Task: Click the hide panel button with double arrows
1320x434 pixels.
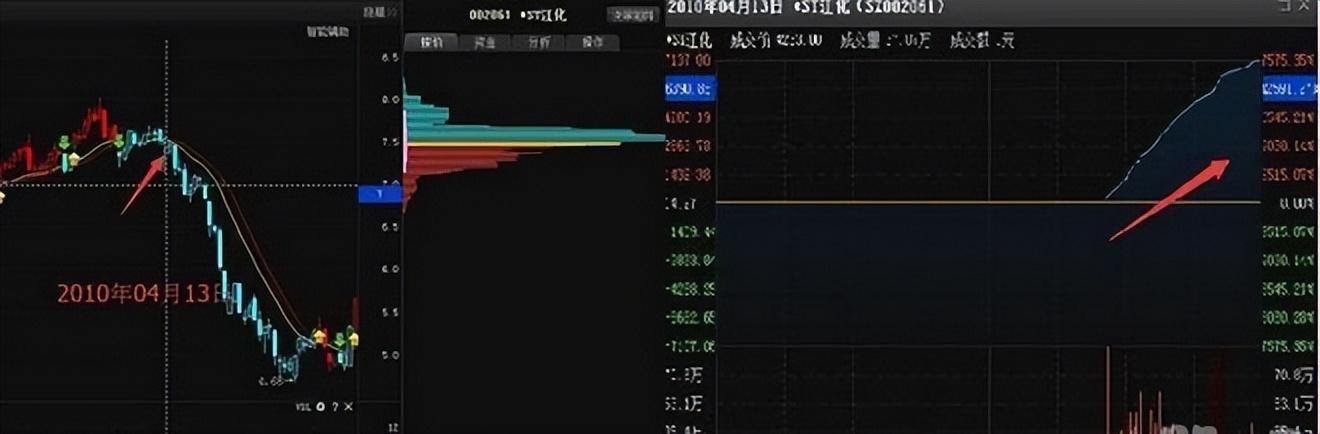Action: [x=380, y=11]
